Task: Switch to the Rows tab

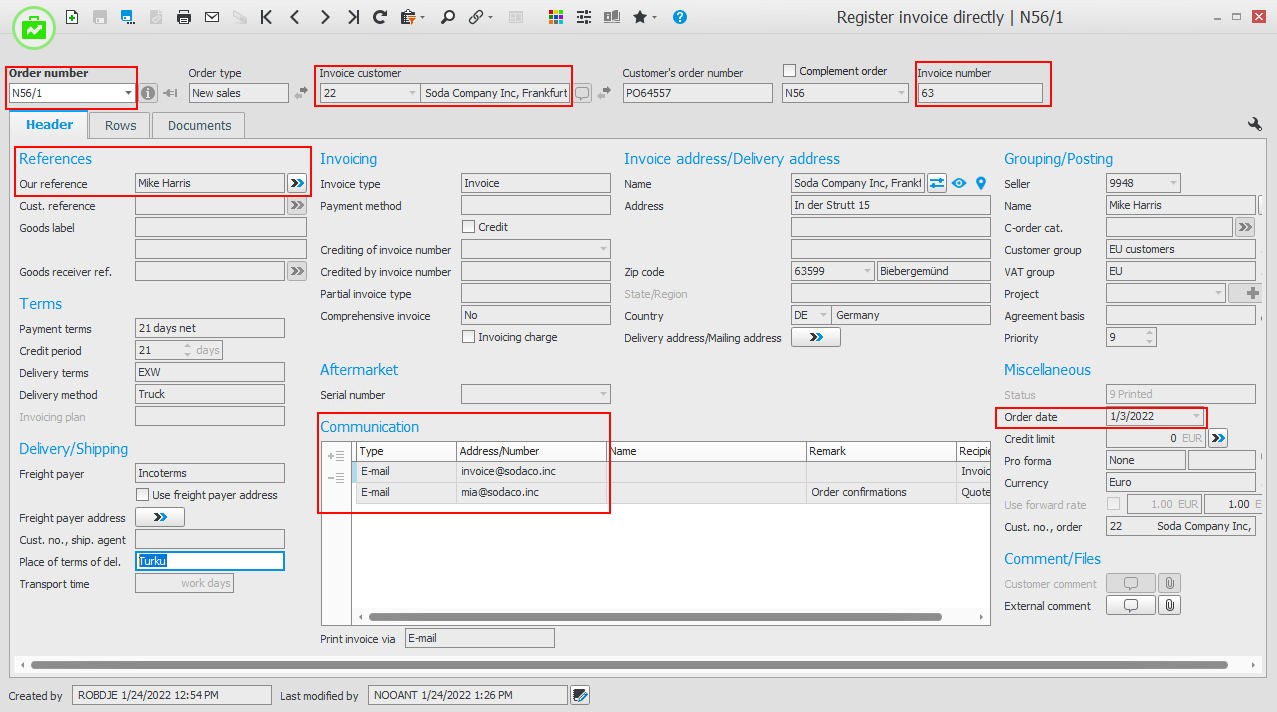Action: (x=120, y=125)
